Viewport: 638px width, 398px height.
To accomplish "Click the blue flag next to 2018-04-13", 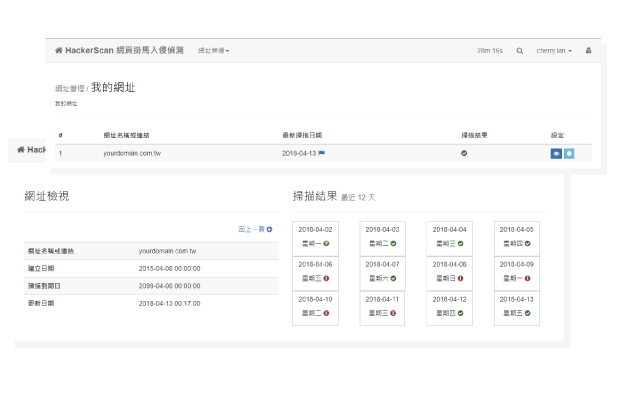I will pos(321,153).
